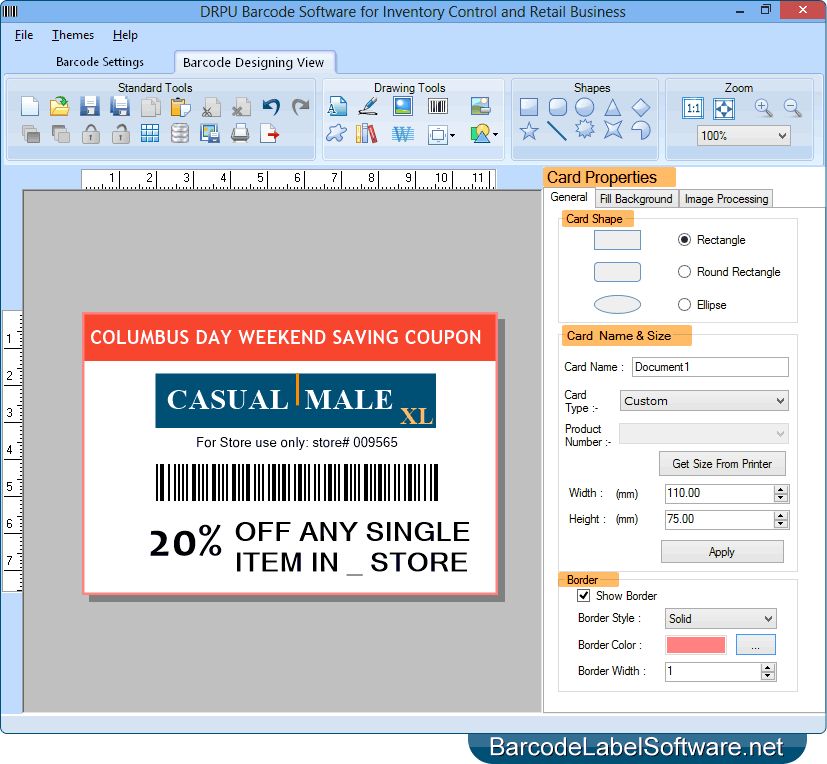827x764 pixels.
Task: Select the Signature pen tool
Action: (x=368, y=107)
